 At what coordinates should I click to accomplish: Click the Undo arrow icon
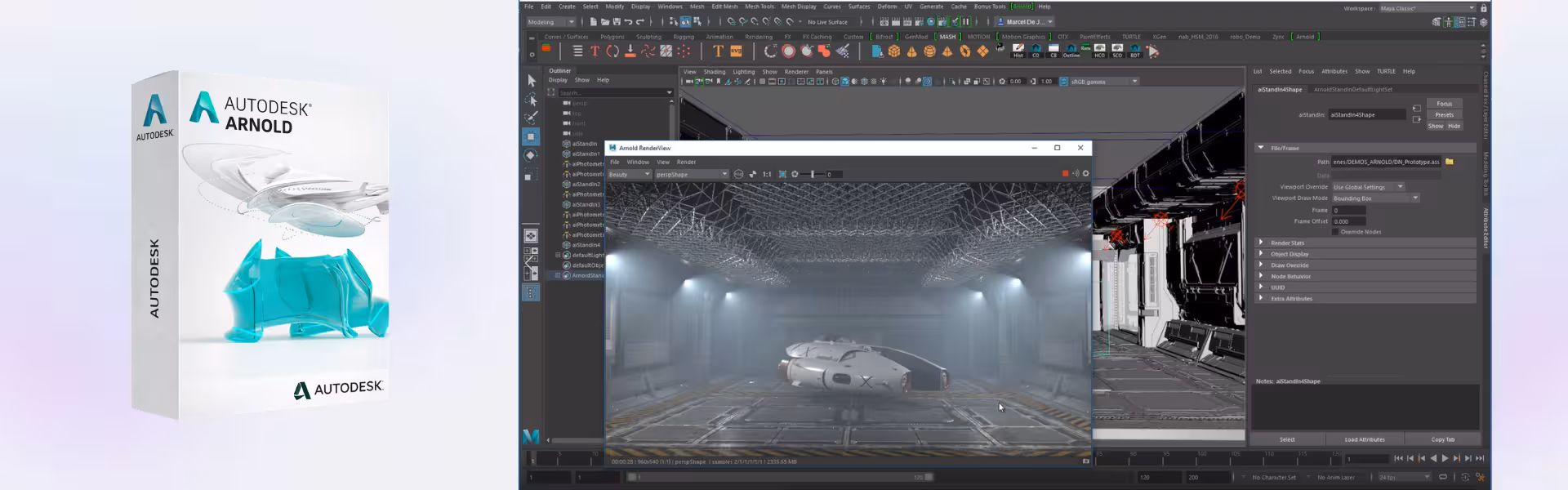click(628, 22)
